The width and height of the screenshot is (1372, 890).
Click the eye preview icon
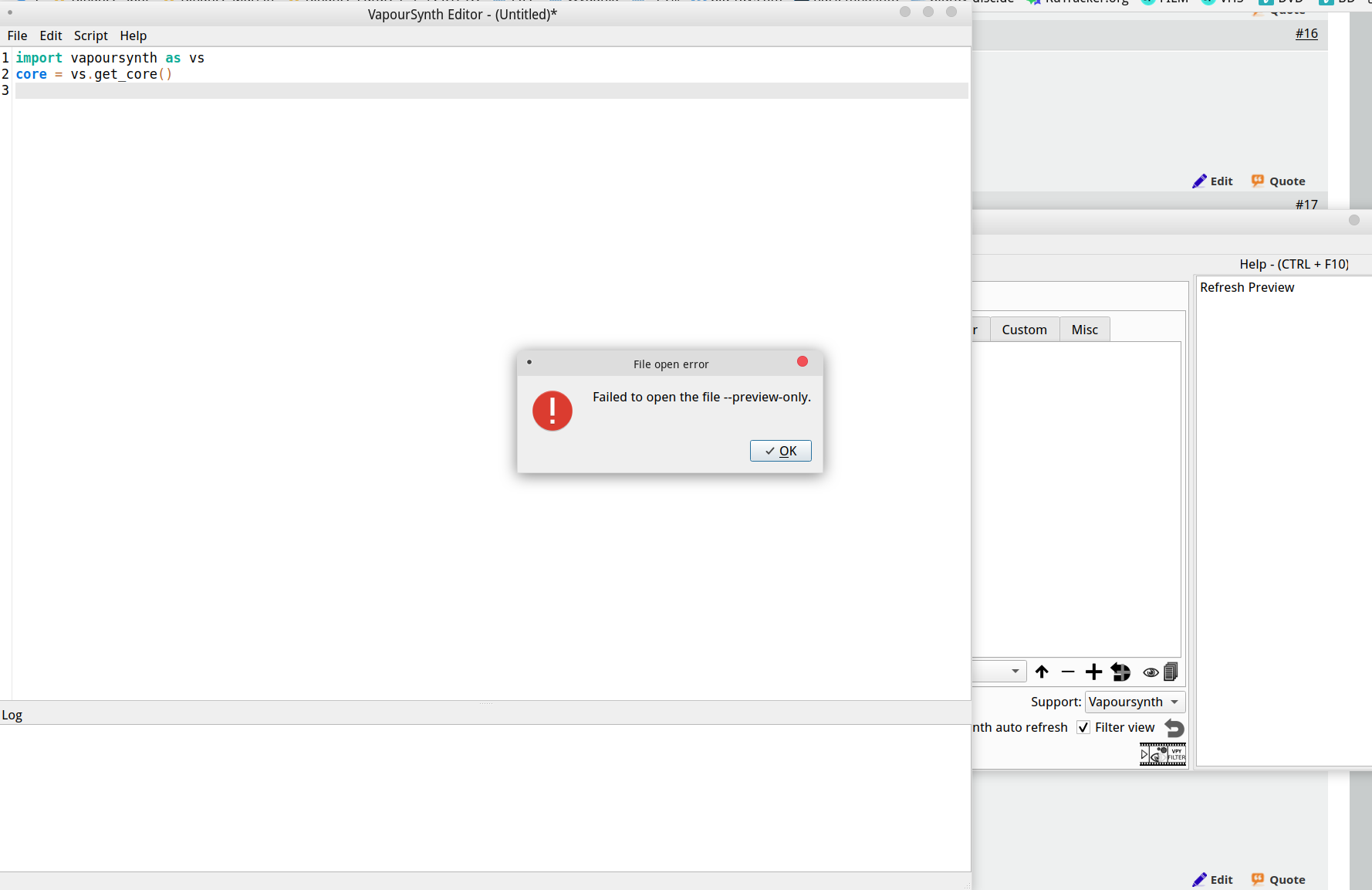tap(1150, 672)
